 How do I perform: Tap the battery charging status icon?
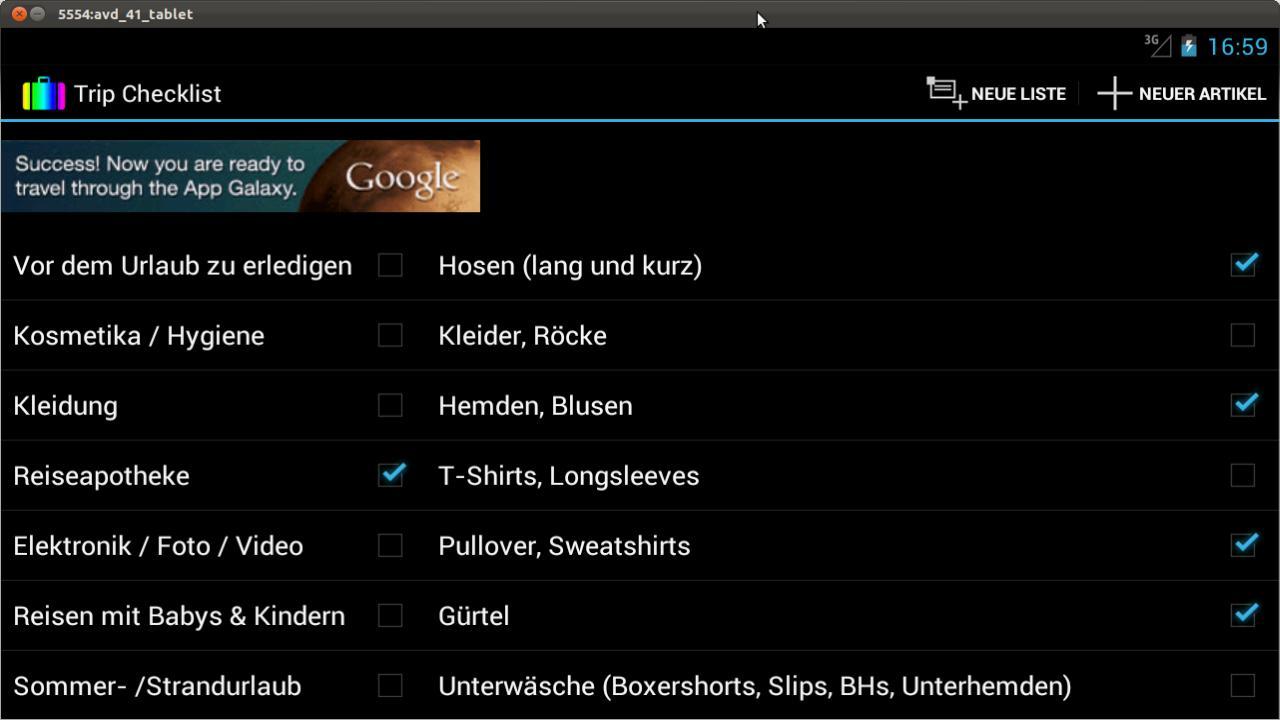point(1188,46)
